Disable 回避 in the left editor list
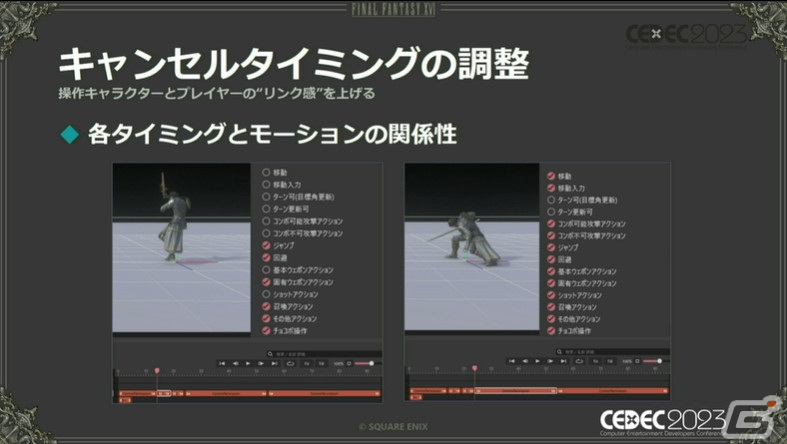 [266, 257]
